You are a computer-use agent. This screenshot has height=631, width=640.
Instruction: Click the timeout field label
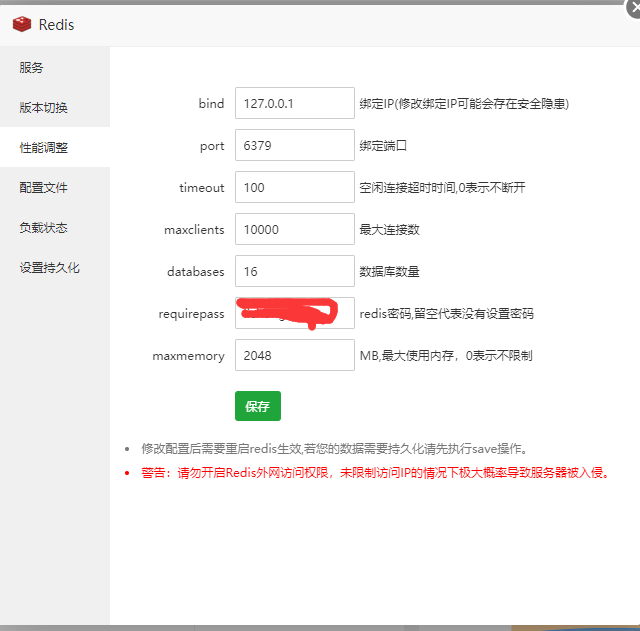click(202, 188)
